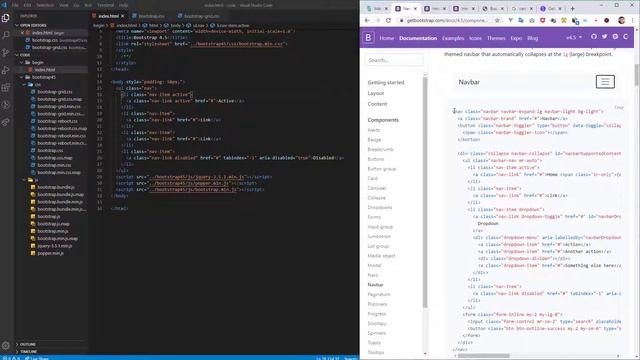
Task: Open the File menu in VS Code
Action: 15,5
